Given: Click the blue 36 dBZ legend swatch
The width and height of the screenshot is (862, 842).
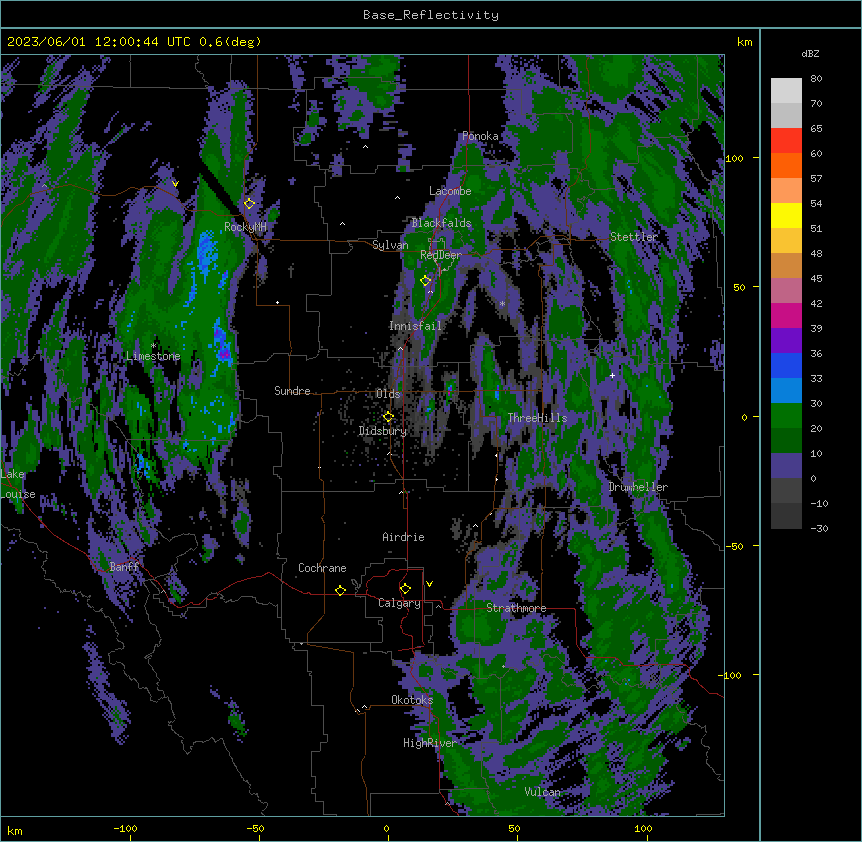Looking at the screenshot, I should 786,365.
